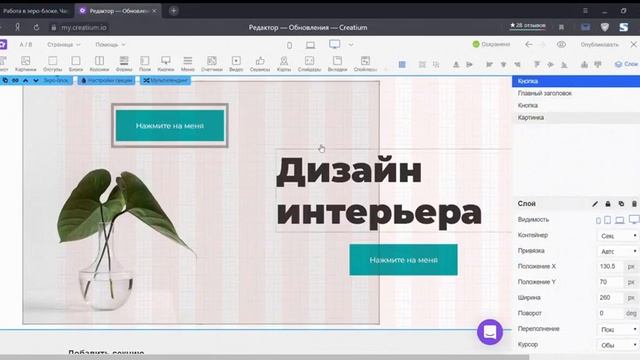Lock the layer with padlock icon
The width and height of the screenshot is (640, 360).
pyautogui.click(x=608, y=204)
